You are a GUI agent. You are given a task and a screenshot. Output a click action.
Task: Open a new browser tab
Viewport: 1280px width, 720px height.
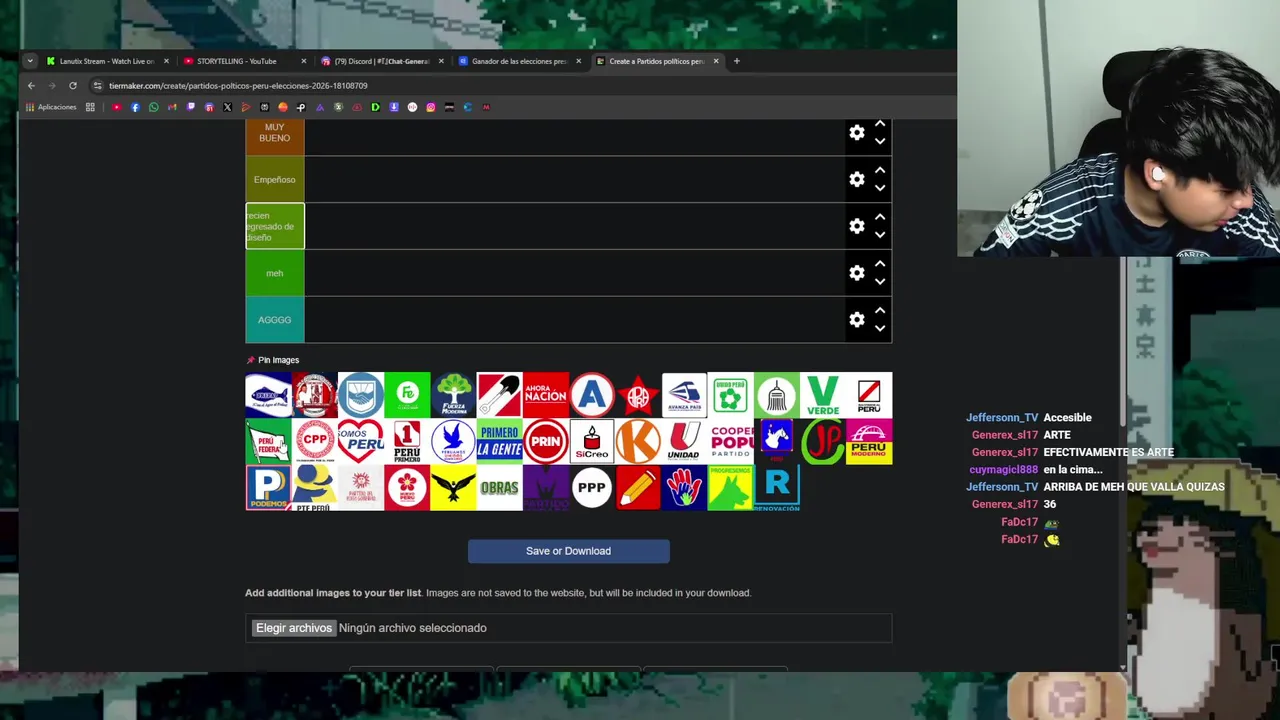[737, 61]
